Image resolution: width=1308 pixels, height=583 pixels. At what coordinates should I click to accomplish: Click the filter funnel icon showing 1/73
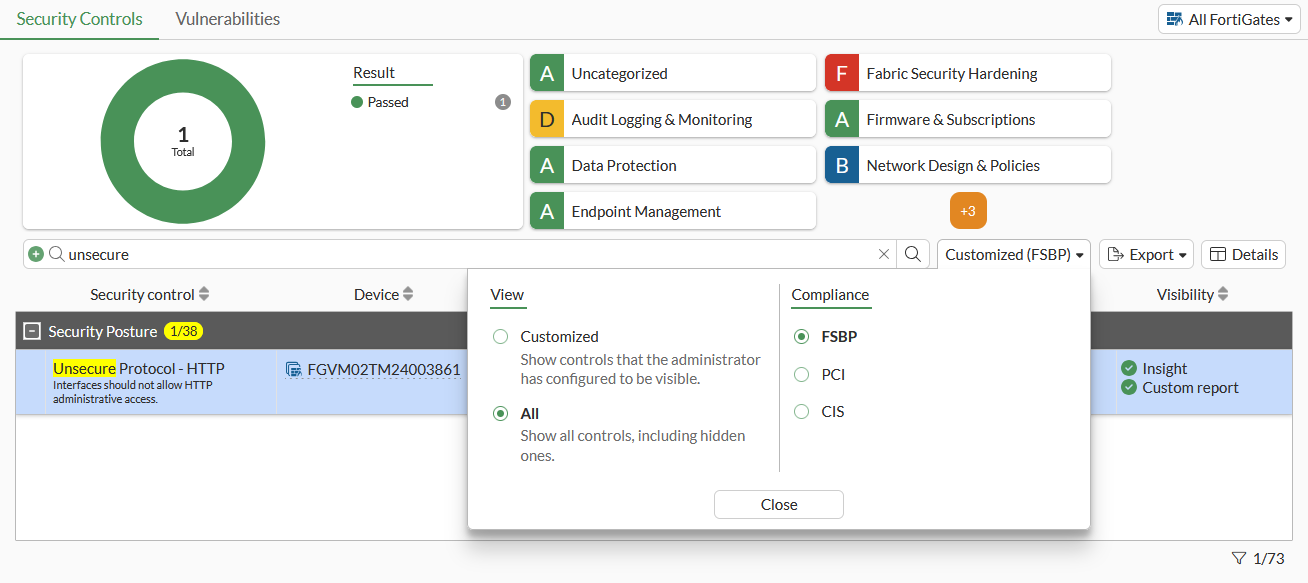1239,558
